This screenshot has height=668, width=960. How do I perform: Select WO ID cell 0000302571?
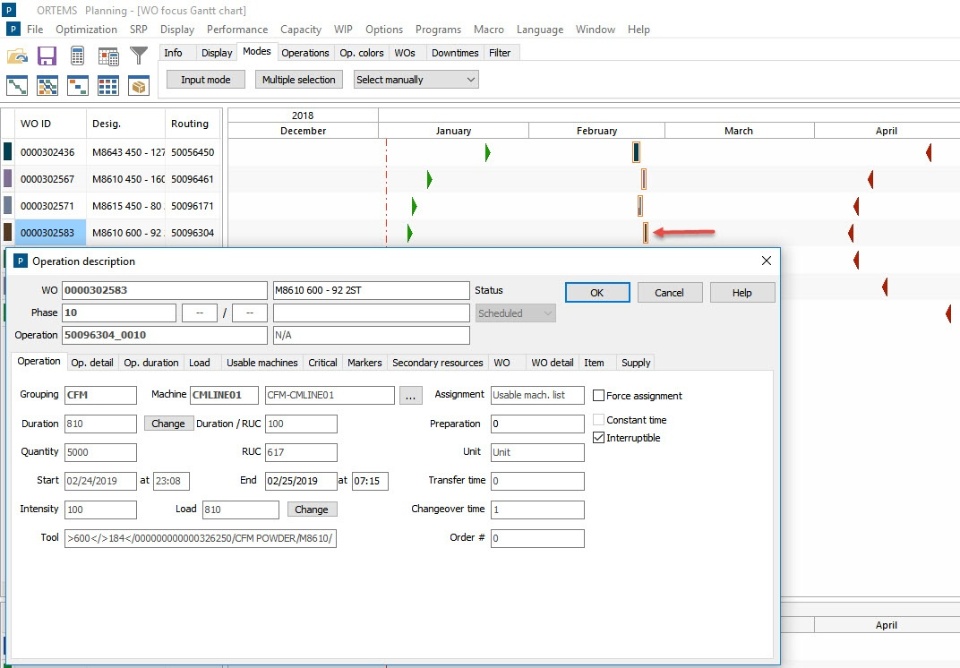pyautogui.click(x=51, y=206)
